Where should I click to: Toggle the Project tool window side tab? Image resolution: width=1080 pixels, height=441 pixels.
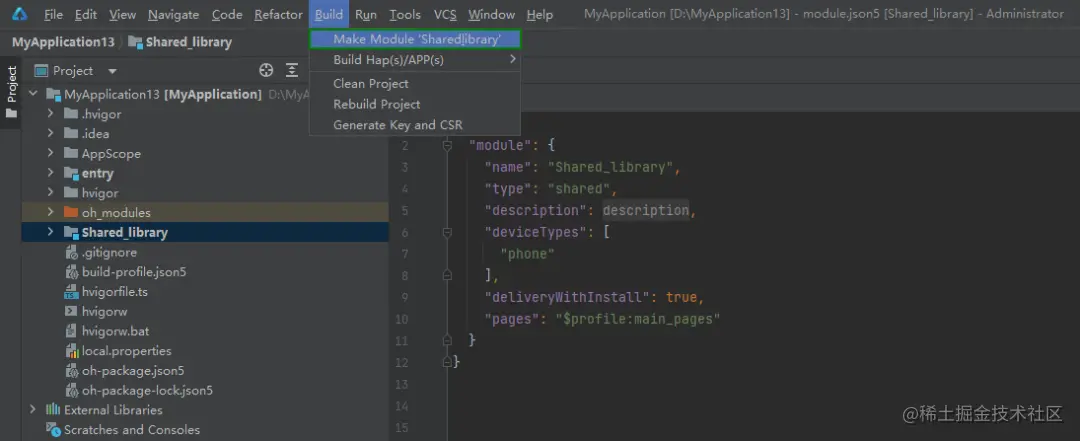coord(11,92)
